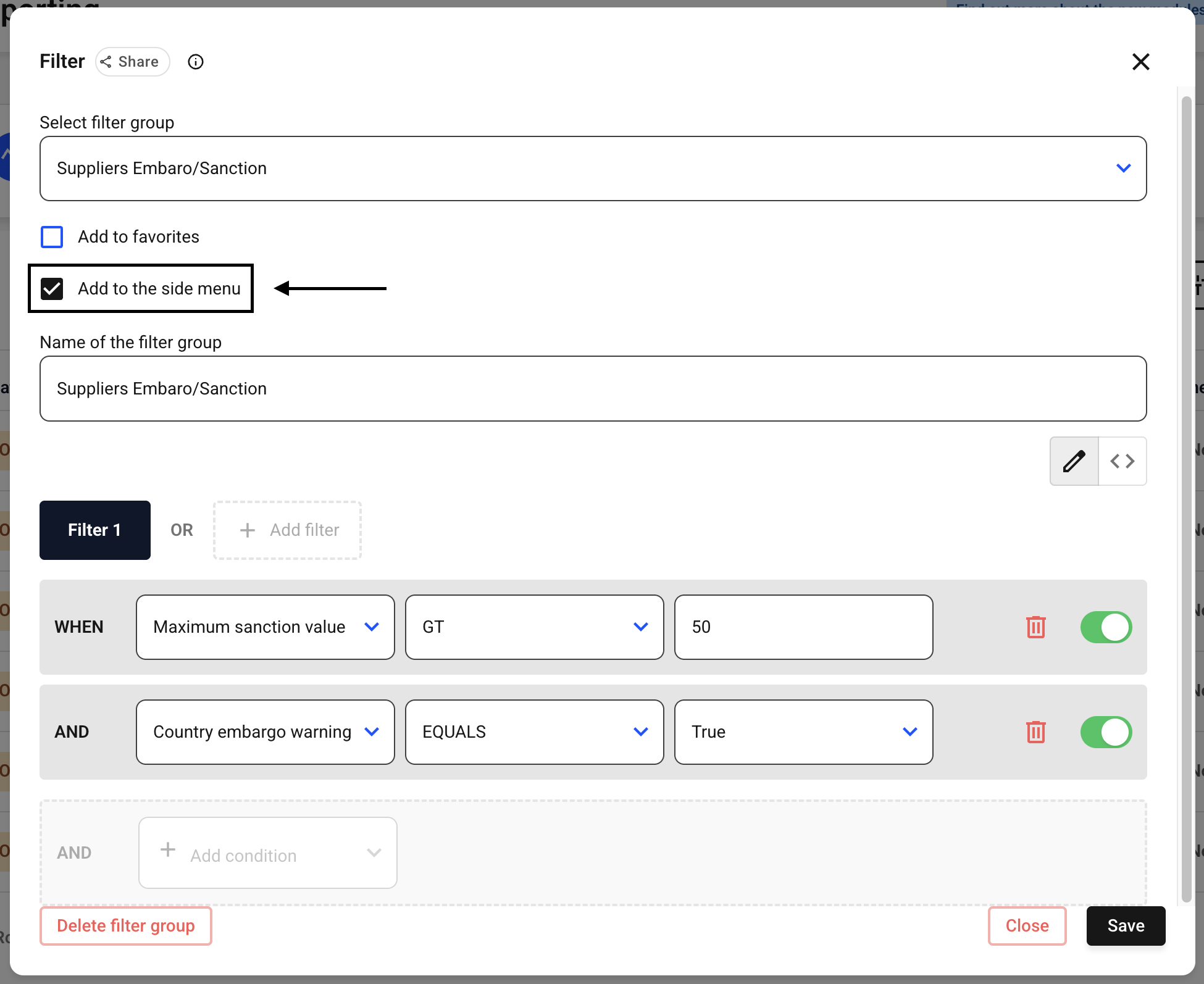Add a new OR filter
The height and width of the screenshot is (984, 1204).
tap(287, 530)
